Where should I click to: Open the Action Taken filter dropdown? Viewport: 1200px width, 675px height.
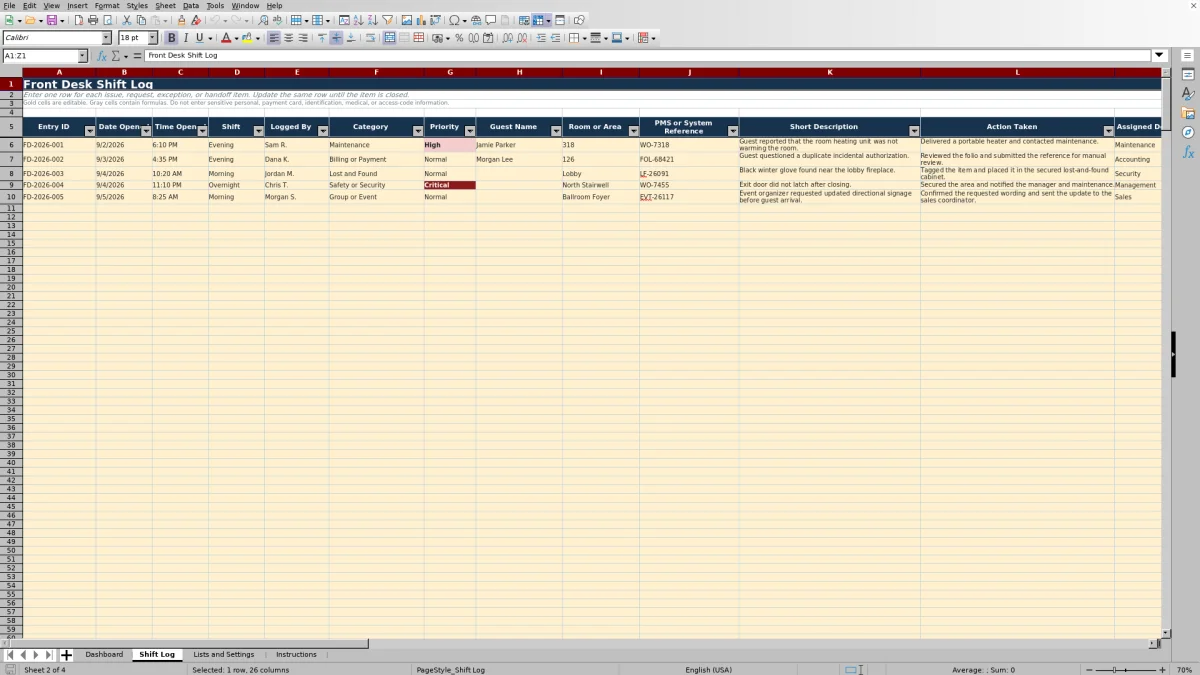pyautogui.click(x=1108, y=131)
